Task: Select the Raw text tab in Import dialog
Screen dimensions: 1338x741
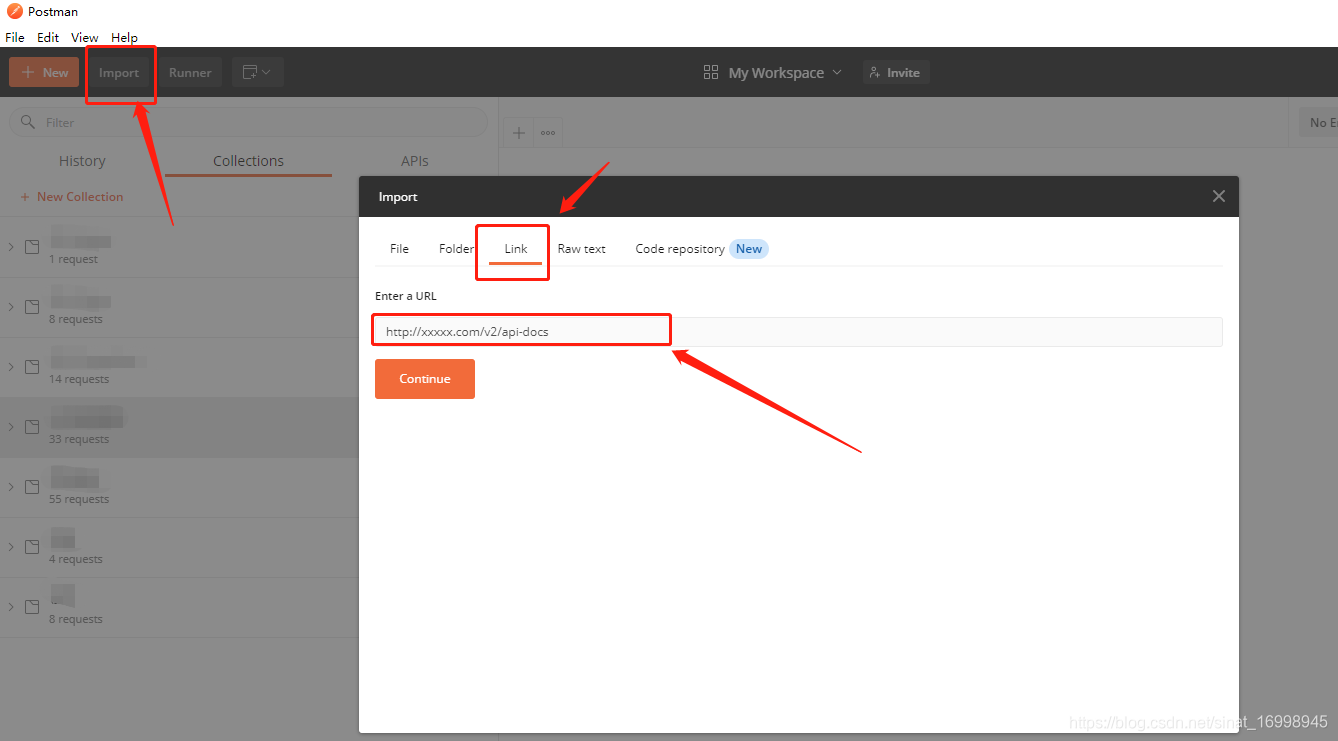Action: pyautogui.click(x=582, y=249)
